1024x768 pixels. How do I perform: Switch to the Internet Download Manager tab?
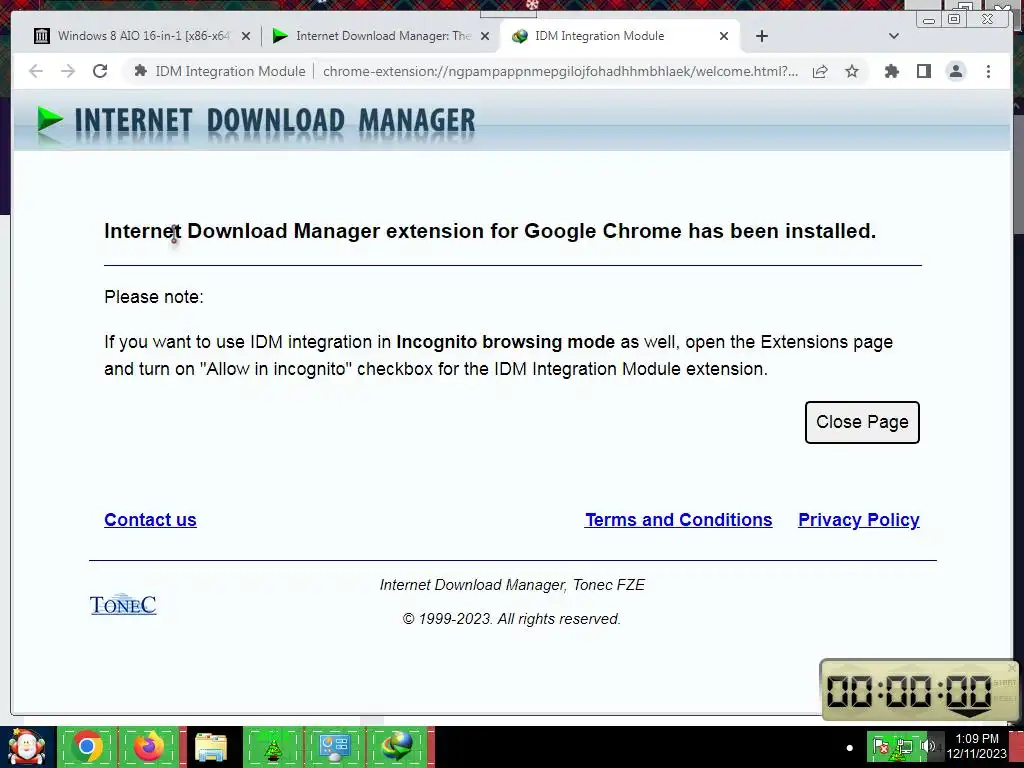(382, 36)
